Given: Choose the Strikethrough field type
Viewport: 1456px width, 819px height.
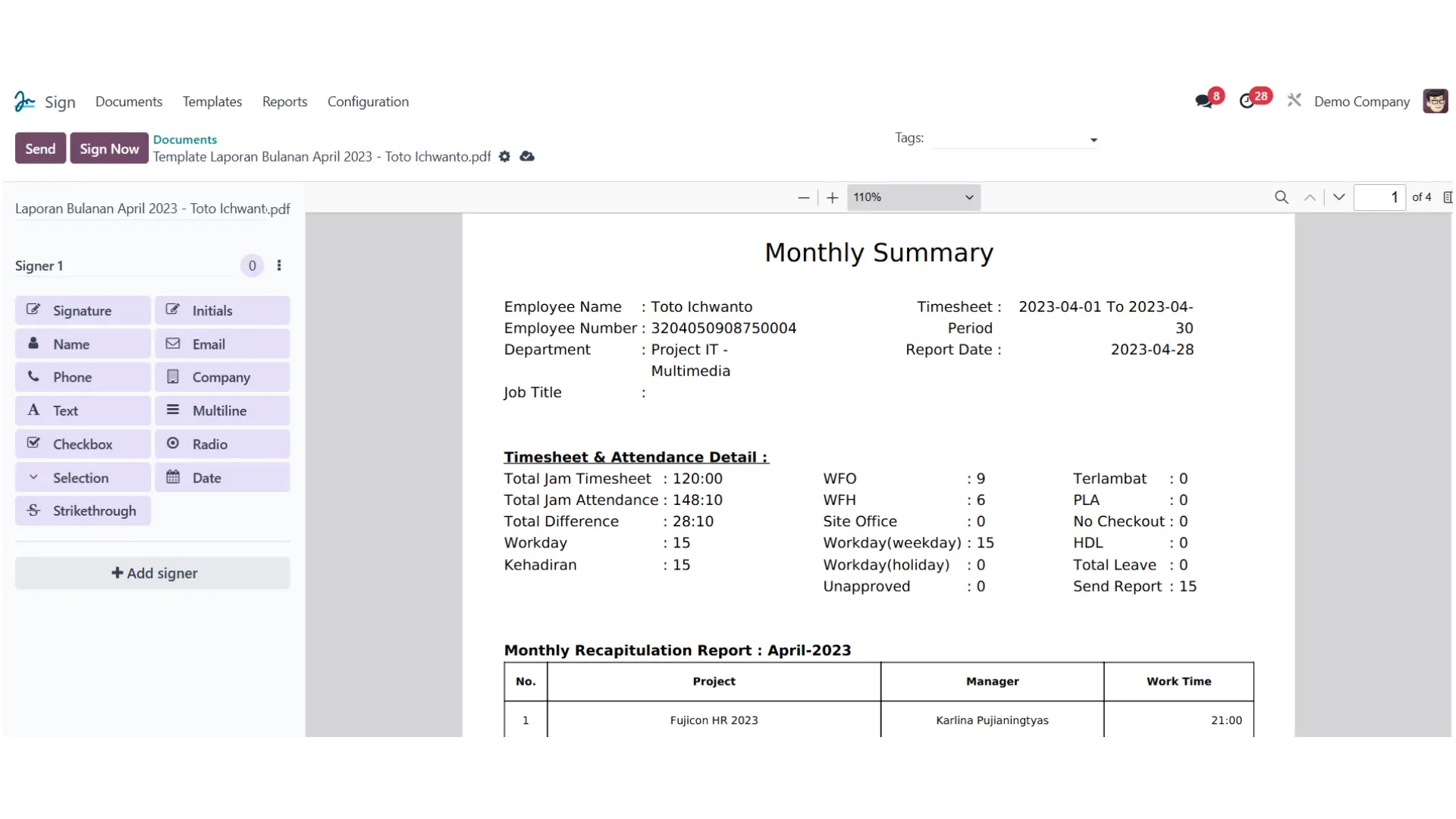Looking at the screenshot, I should pyautogui.click(x=83, y=510).
